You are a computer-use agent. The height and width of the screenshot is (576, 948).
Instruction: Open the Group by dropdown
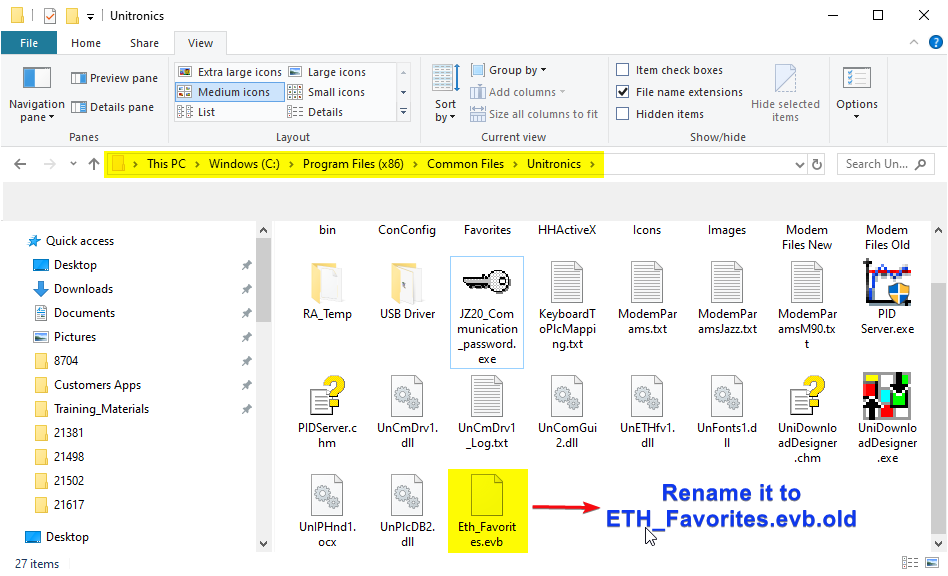517,70
